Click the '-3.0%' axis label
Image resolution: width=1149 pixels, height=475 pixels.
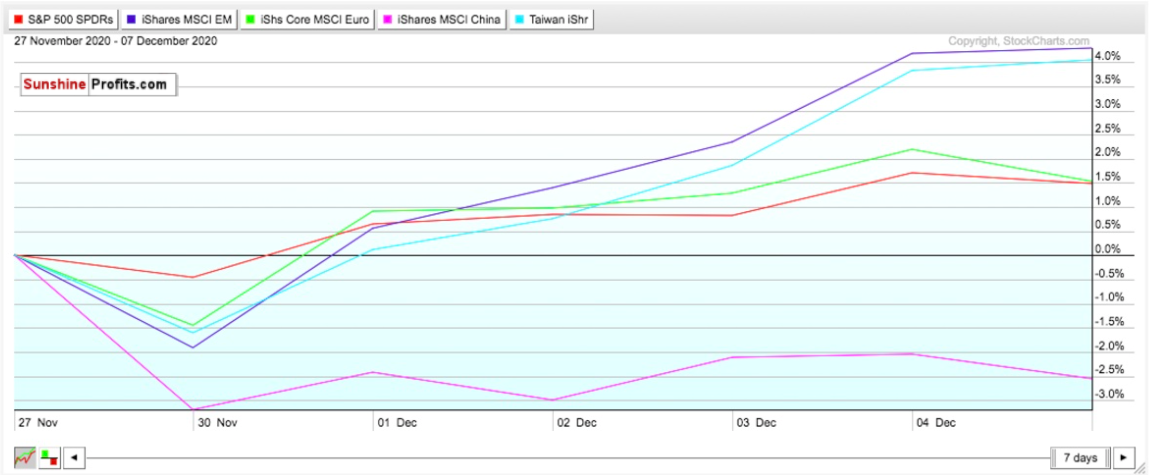tap(1108, 394)
